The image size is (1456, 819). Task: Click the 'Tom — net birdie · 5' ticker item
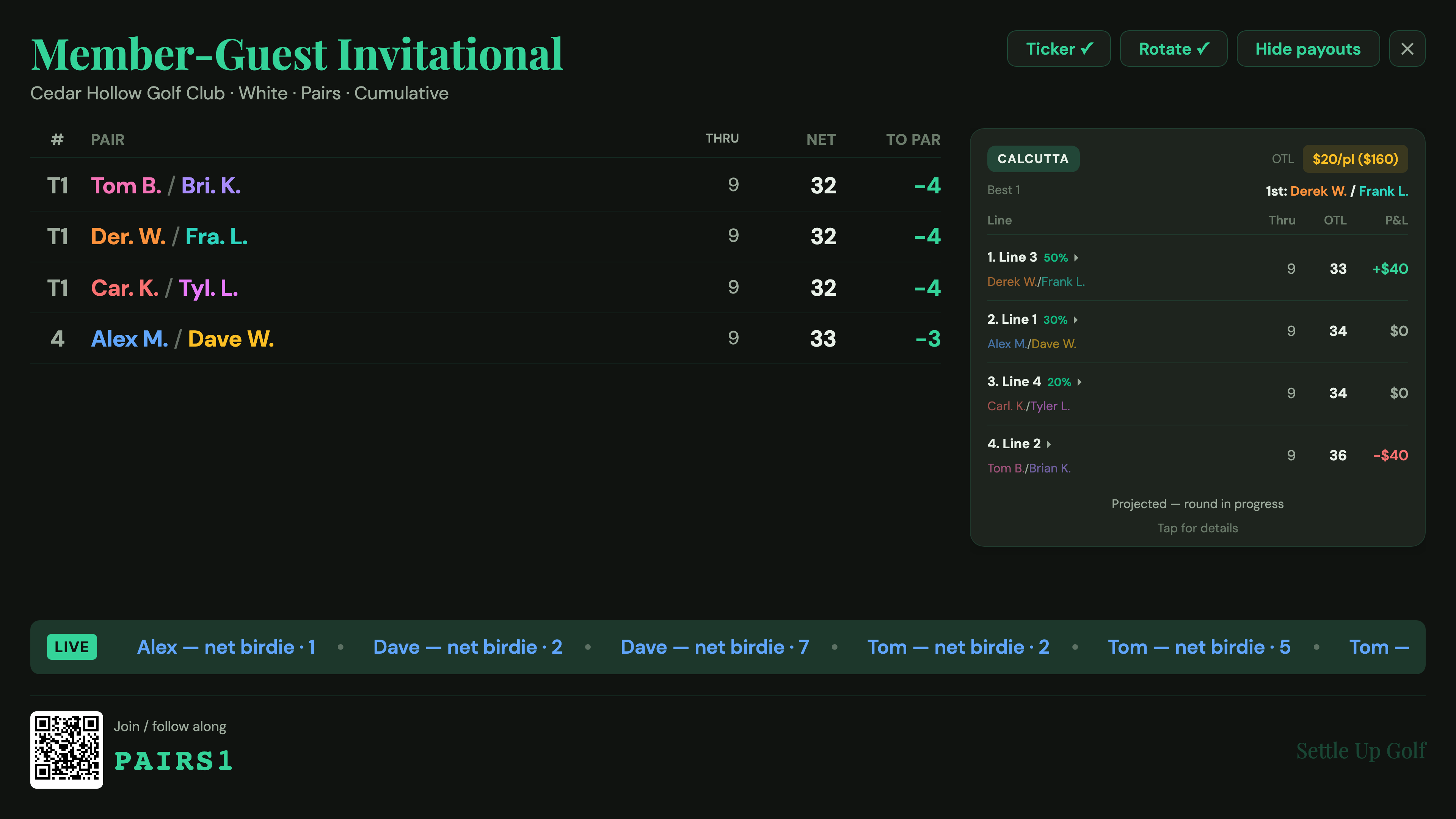pos(1199,647)
